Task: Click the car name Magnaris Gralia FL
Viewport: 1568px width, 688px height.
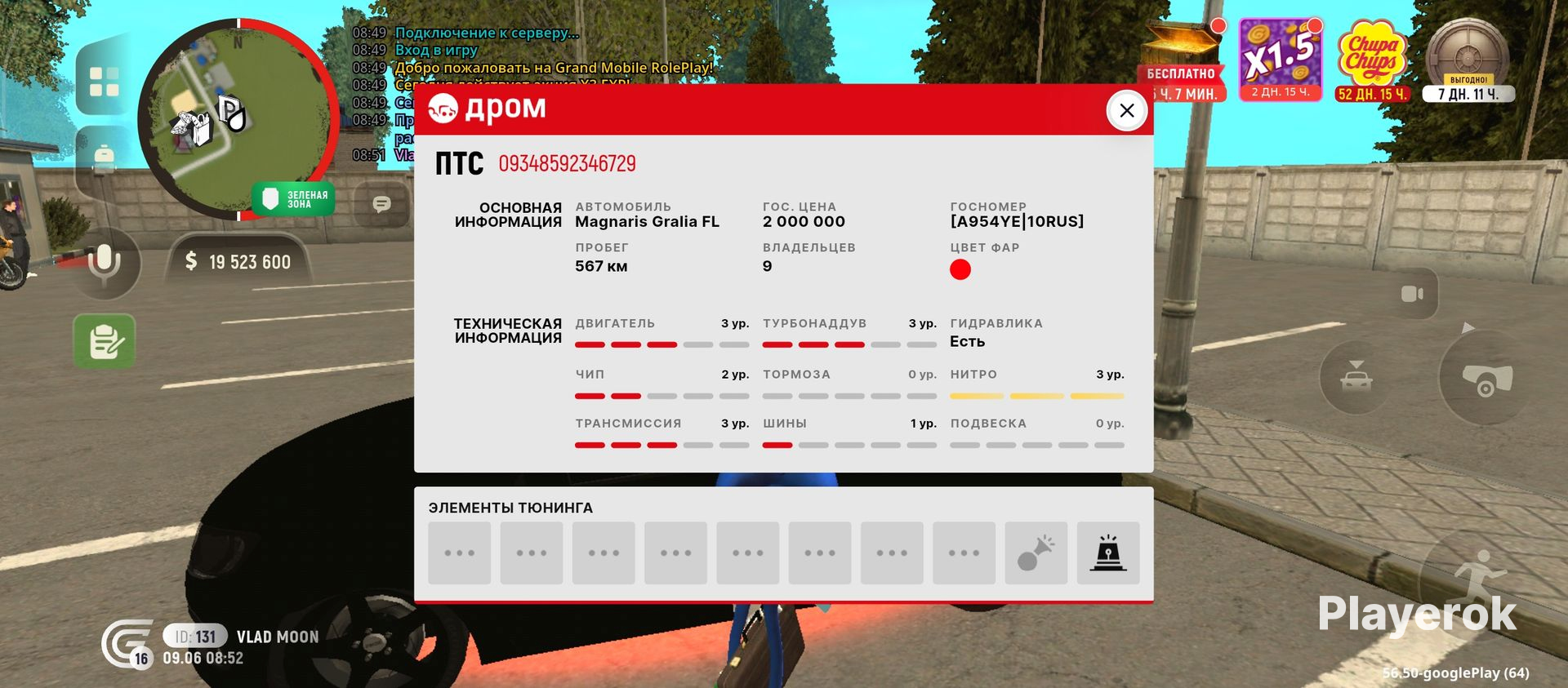Action: pyautogui.click(x=647, y=222)
